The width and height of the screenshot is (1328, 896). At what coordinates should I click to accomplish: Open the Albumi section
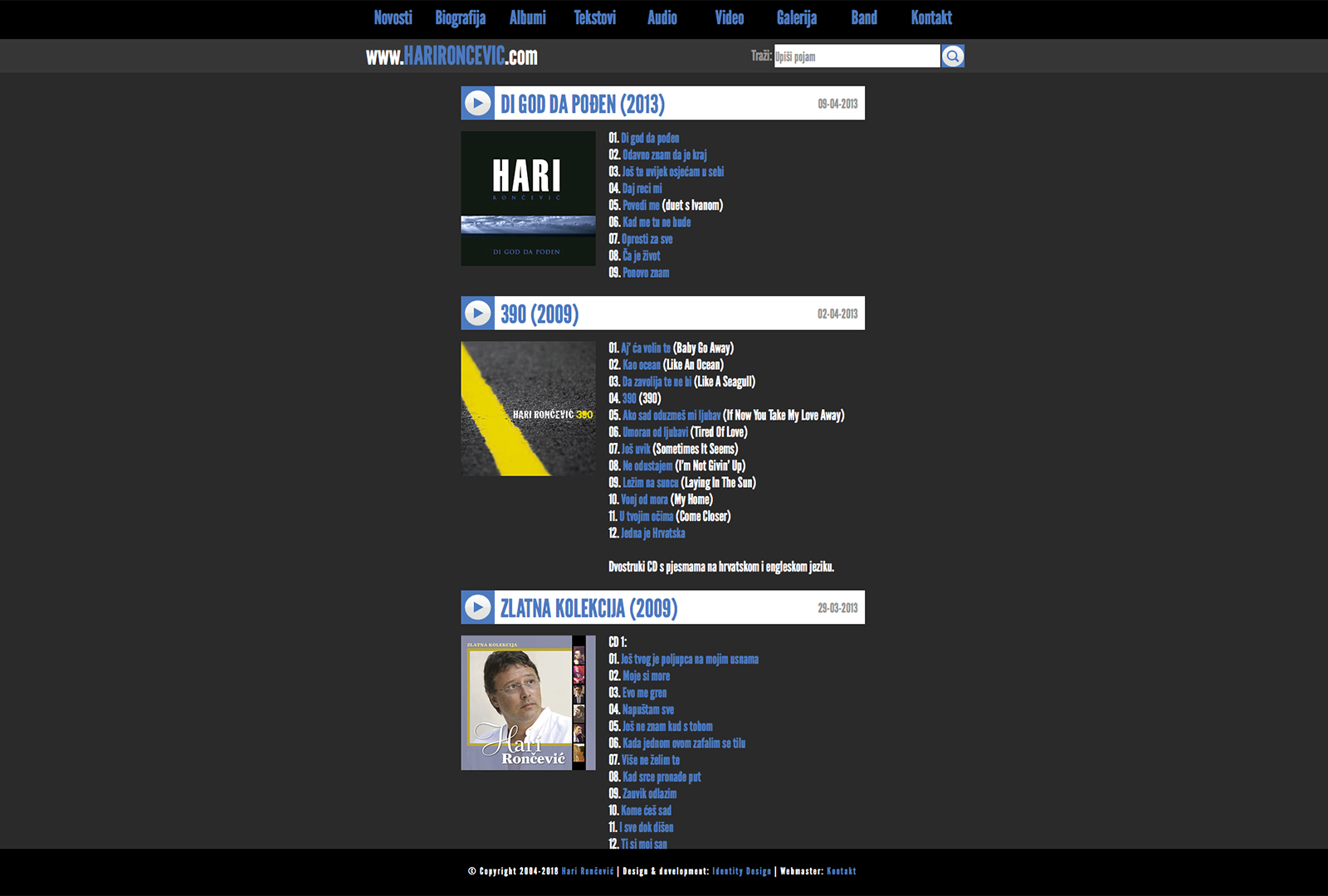pos(527,18)
